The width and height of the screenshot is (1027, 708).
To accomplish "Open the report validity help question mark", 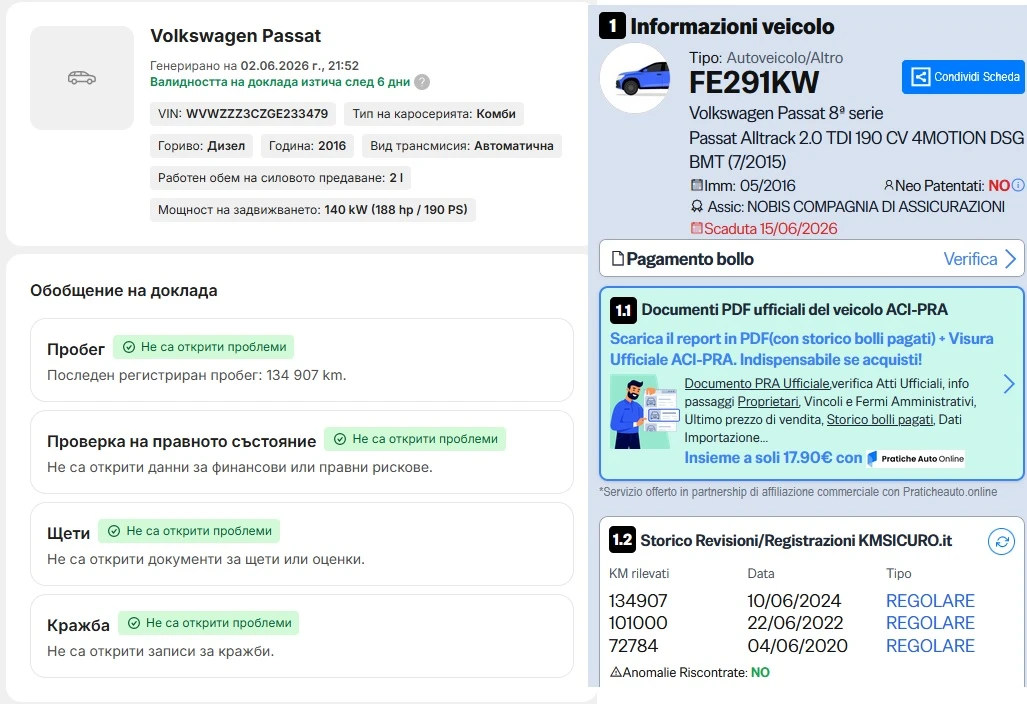I will pyautogui.click(x=422, y=82).
